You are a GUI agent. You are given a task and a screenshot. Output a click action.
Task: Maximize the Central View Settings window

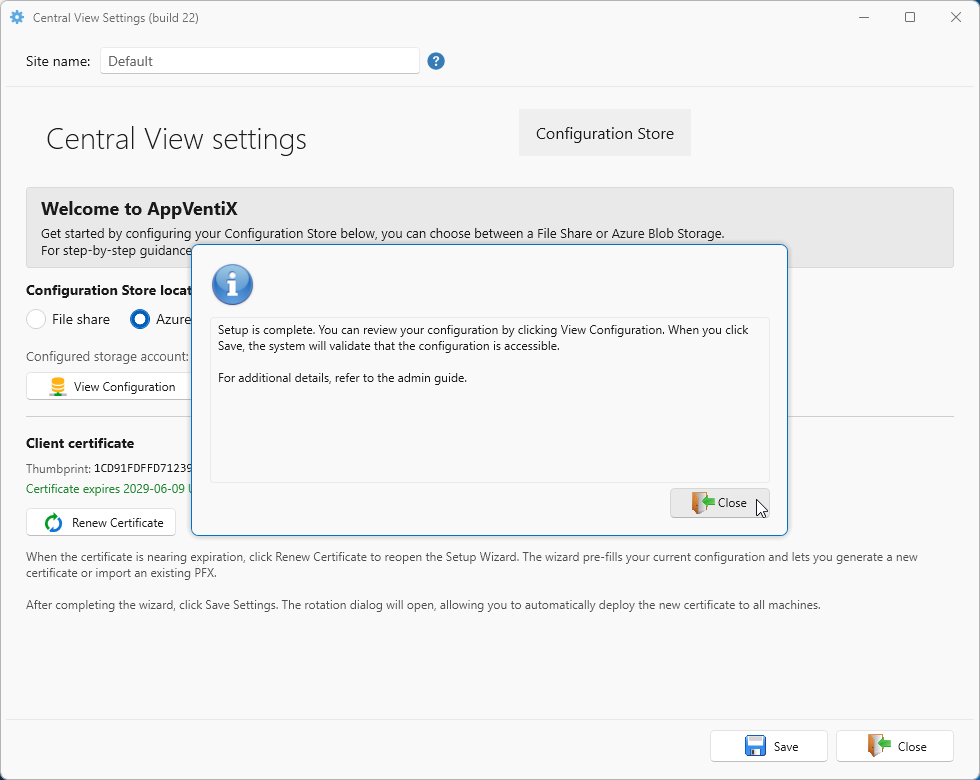tap(910, 18)
